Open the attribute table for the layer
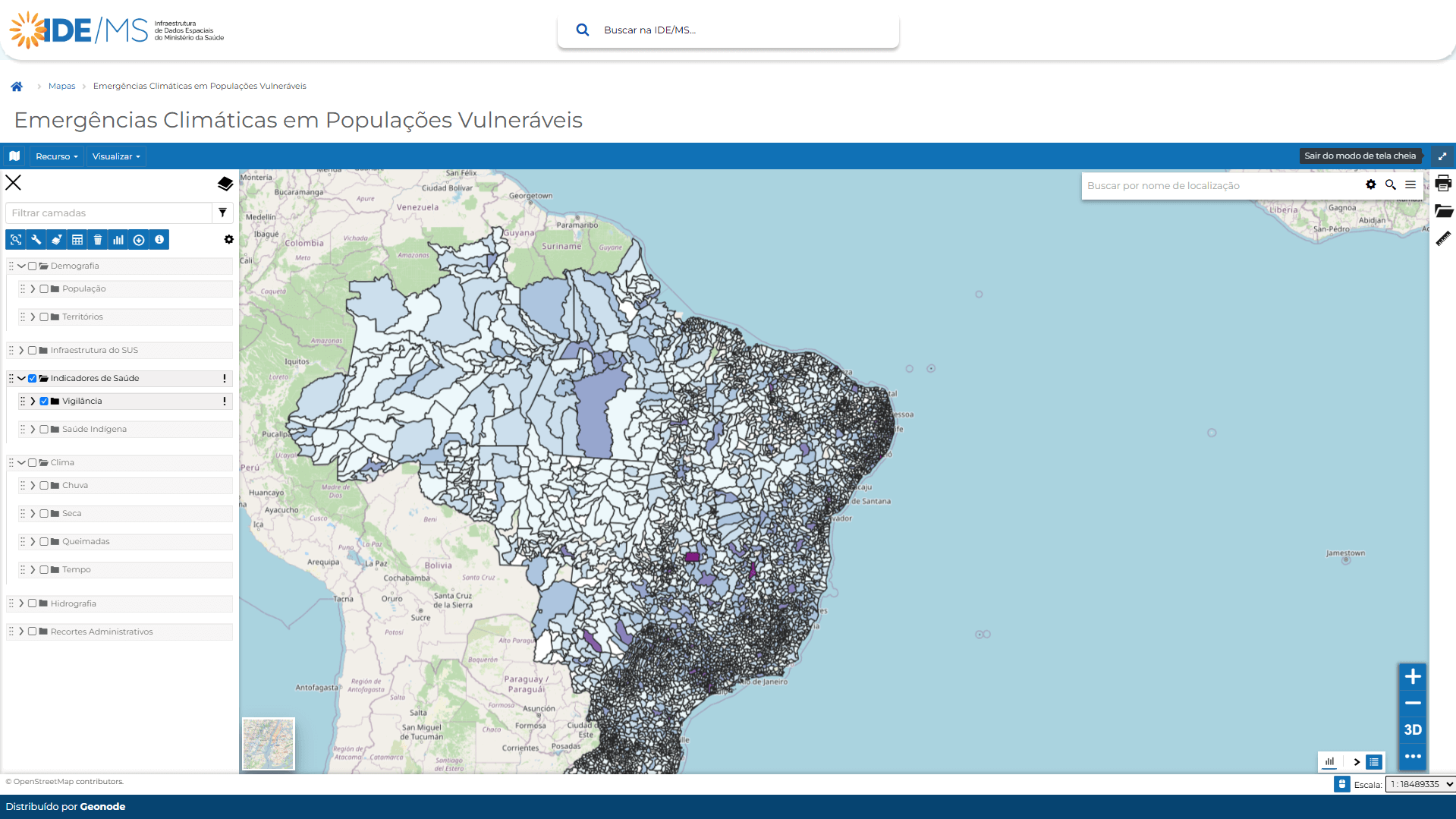Image resolution: width=1456 pixels, height=819 pixels. [77, 239]
